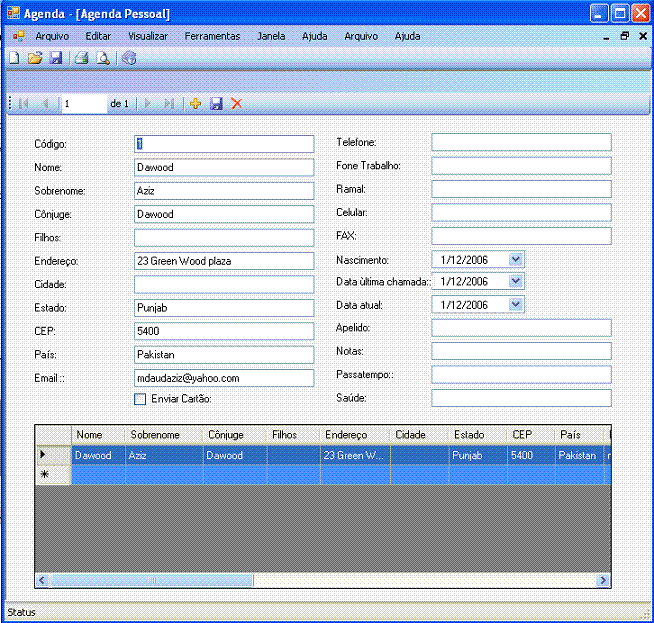654x623 pixels.
Task: Click the record position number field
Action: point(84,103)
